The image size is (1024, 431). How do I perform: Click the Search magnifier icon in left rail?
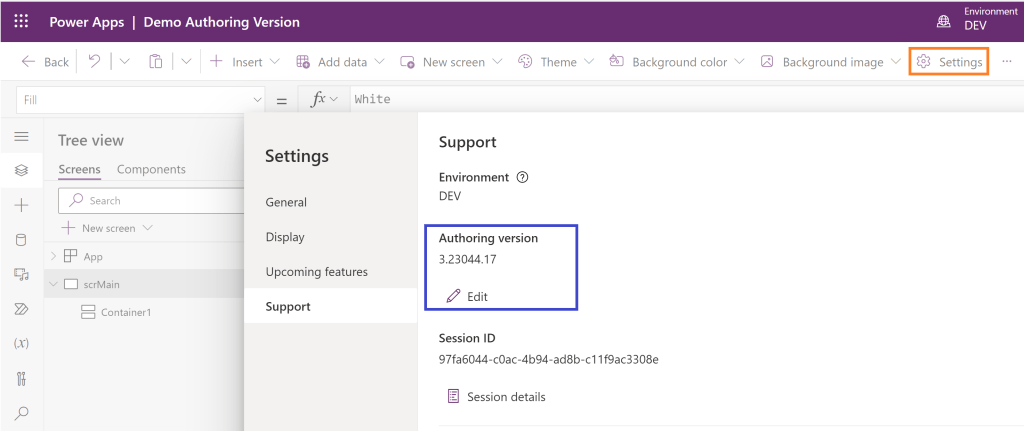21,412
